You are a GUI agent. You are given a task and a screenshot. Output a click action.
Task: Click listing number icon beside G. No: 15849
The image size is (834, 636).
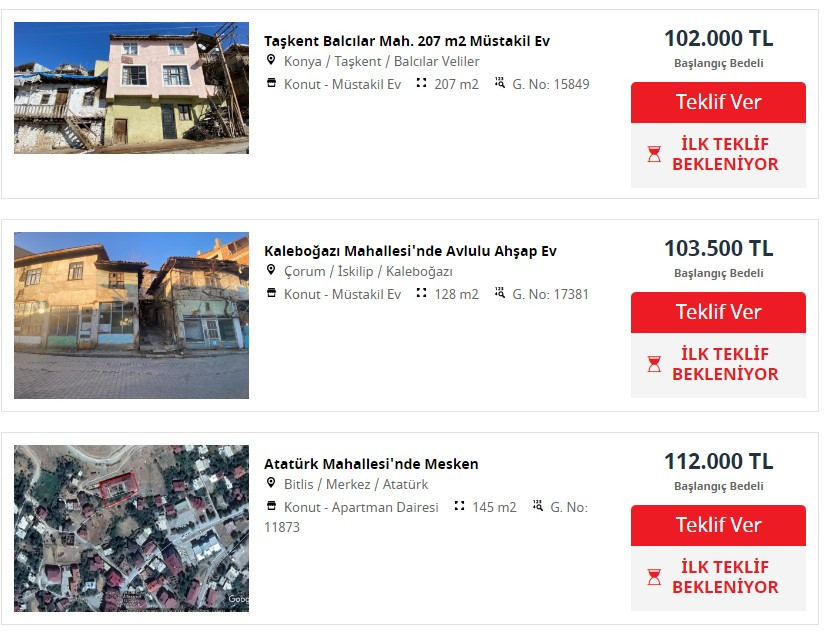click(499, 82)
